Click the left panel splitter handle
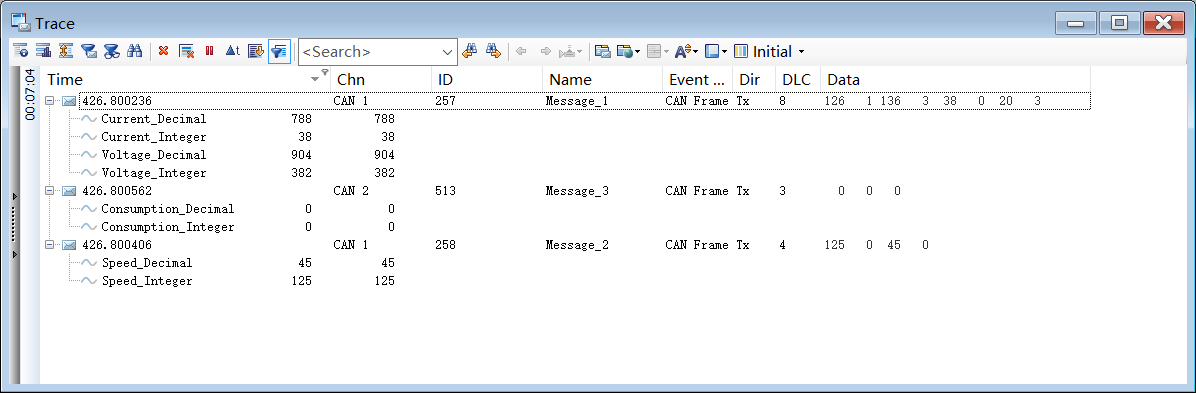The width and height of the screenshot is (1196, 393). (x=14, y=225)
